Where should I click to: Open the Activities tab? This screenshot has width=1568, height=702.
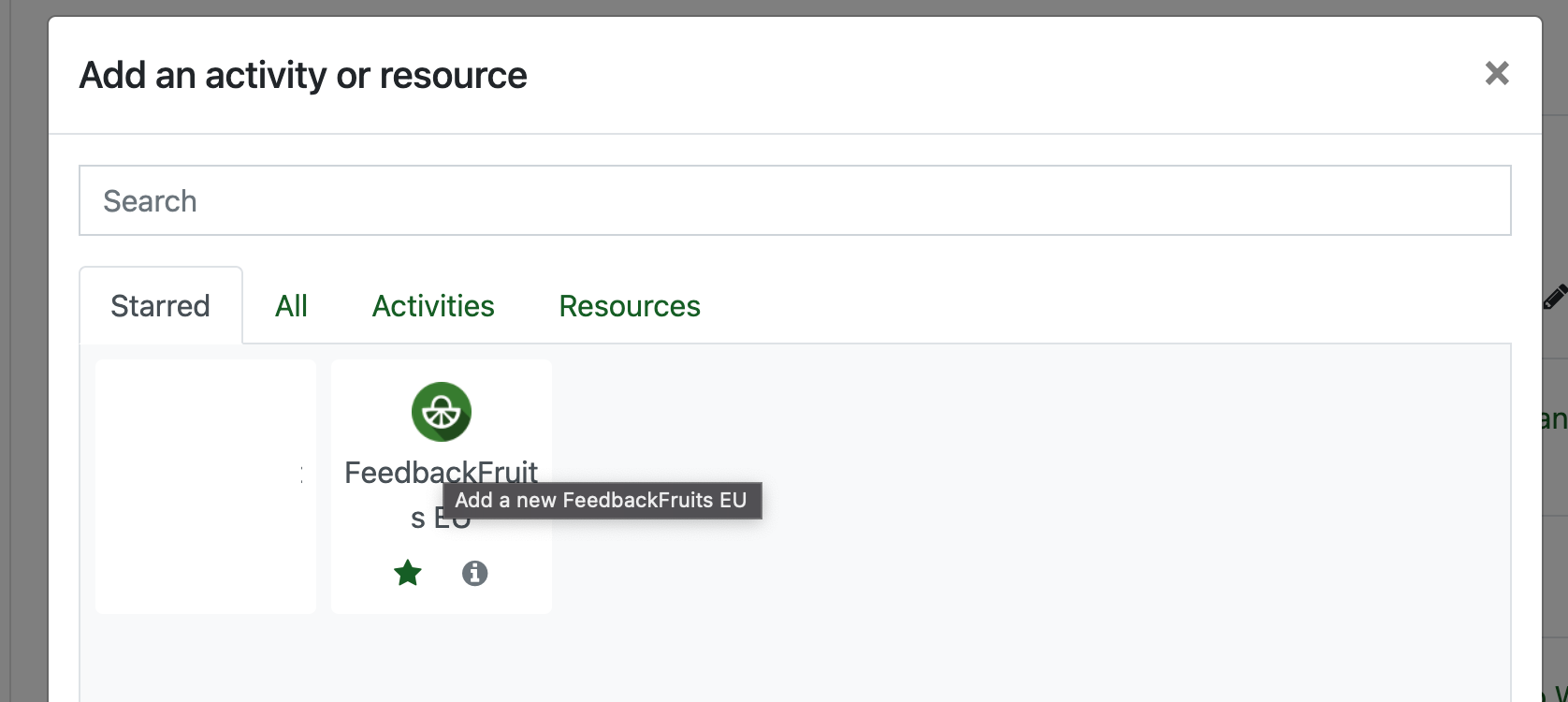point(433,306)
